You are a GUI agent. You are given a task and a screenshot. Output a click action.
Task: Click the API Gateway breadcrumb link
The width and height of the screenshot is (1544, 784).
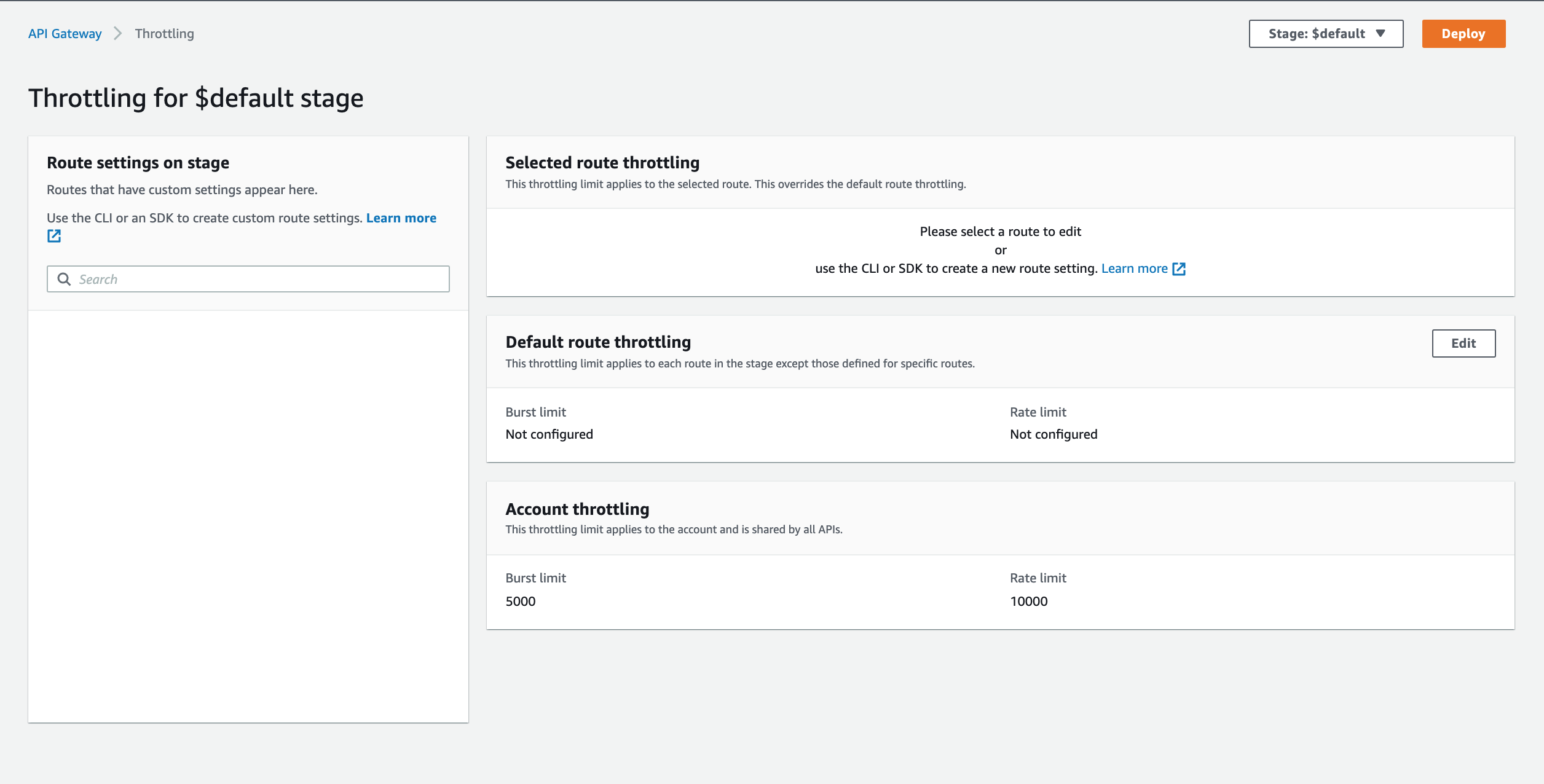[x=65, y=34]
